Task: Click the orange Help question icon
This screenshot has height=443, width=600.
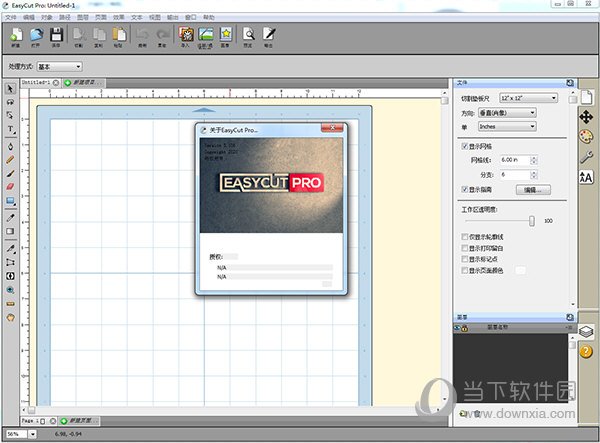Action: [586, 351]
